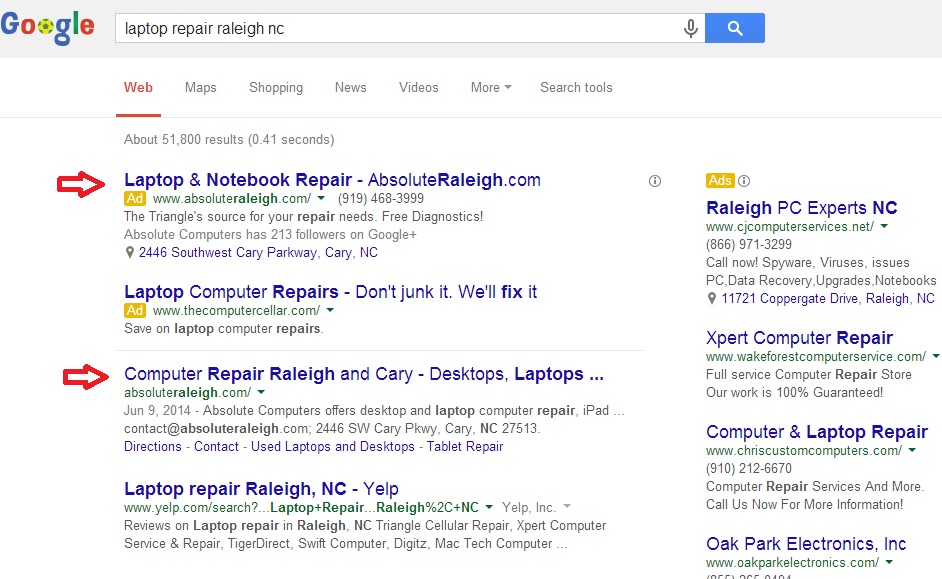
Task: Click the 2446 Southwest Cary Parkway address link
Action: click(x=258, y=252)
